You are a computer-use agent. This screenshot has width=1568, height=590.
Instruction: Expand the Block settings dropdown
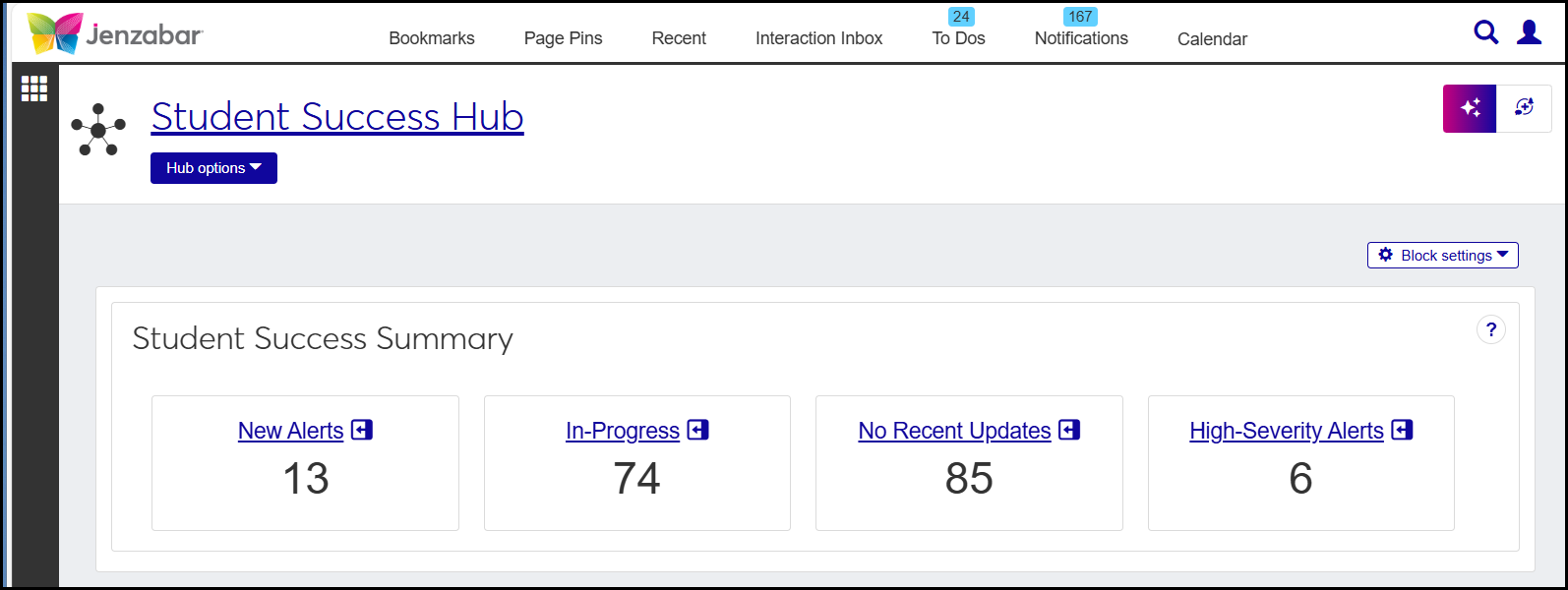click(x=1443, y=255)
